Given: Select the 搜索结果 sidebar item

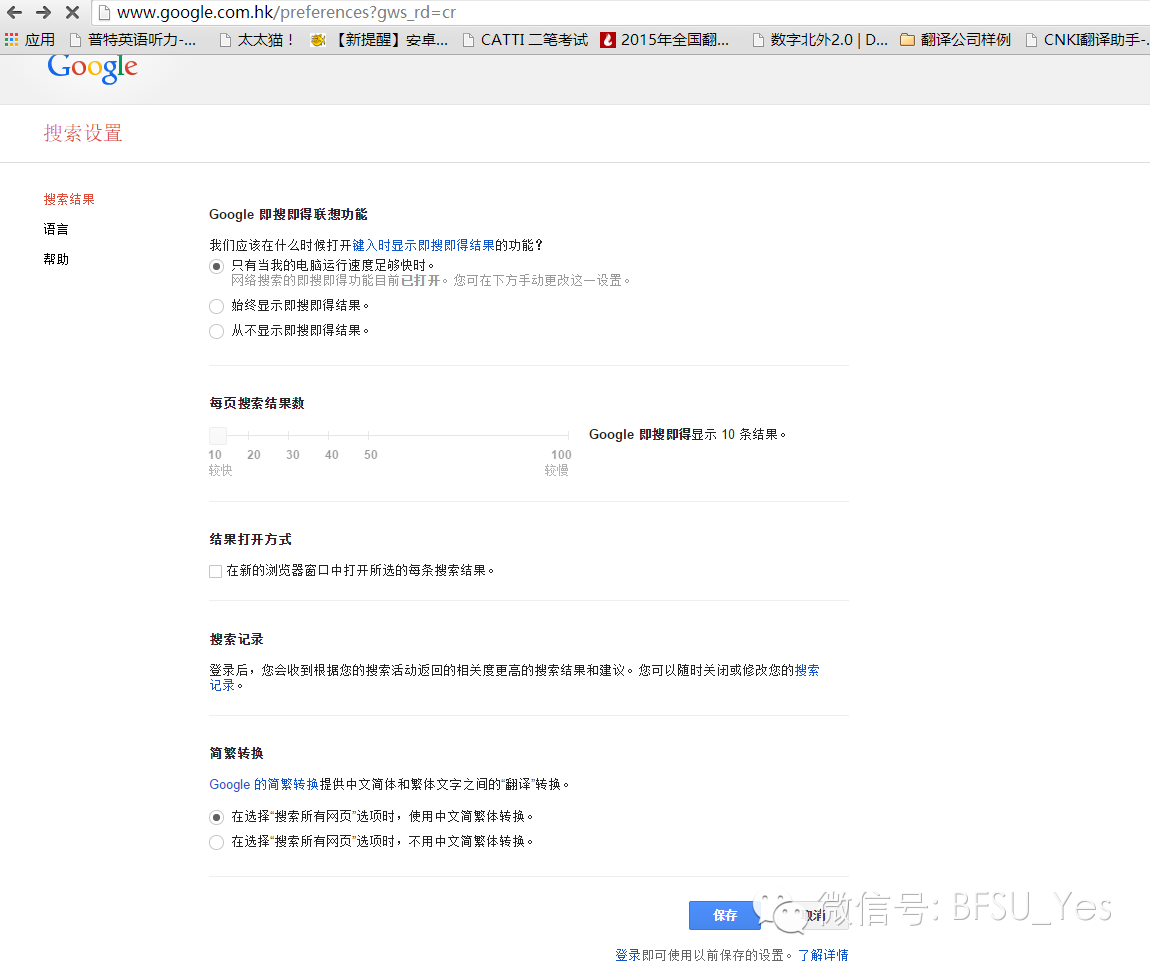Looking at the screenshot, I should point(69,199).
